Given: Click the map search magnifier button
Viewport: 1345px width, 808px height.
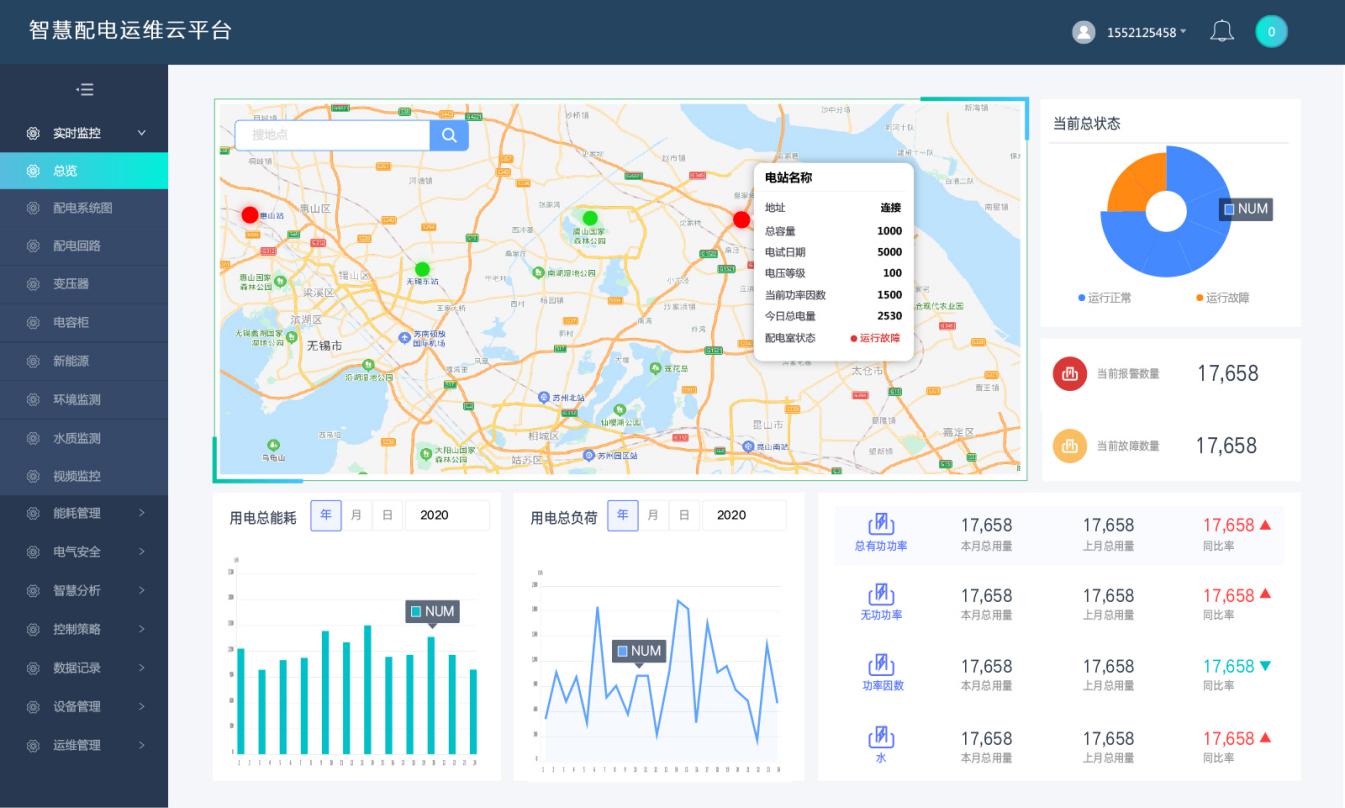Looking at the screenshot, I should tap(449, 136).
